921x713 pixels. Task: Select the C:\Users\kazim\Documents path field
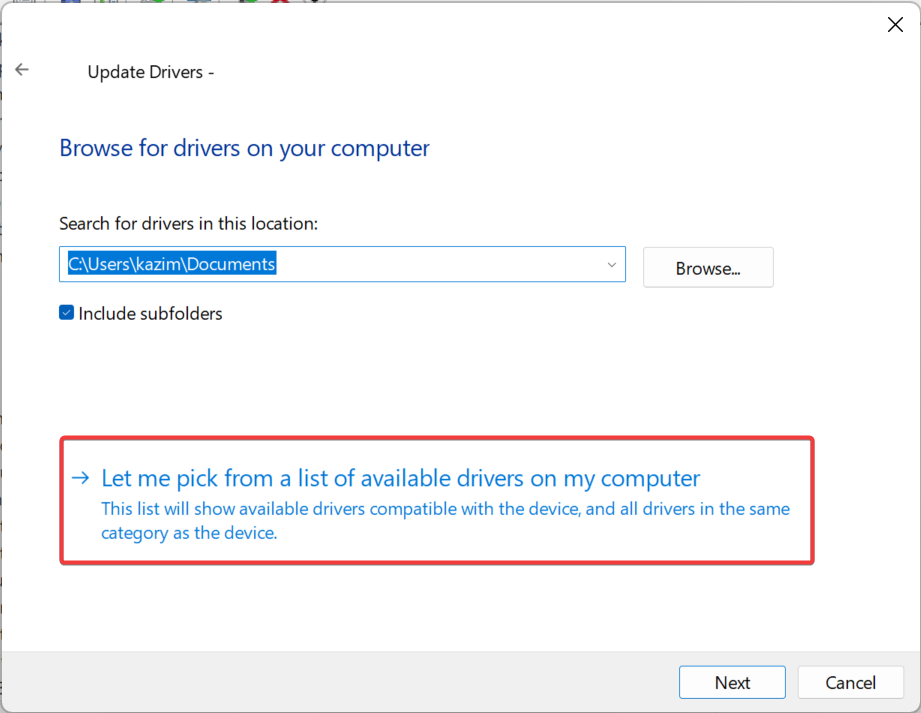pyautogui.click(x=300, y=264)
